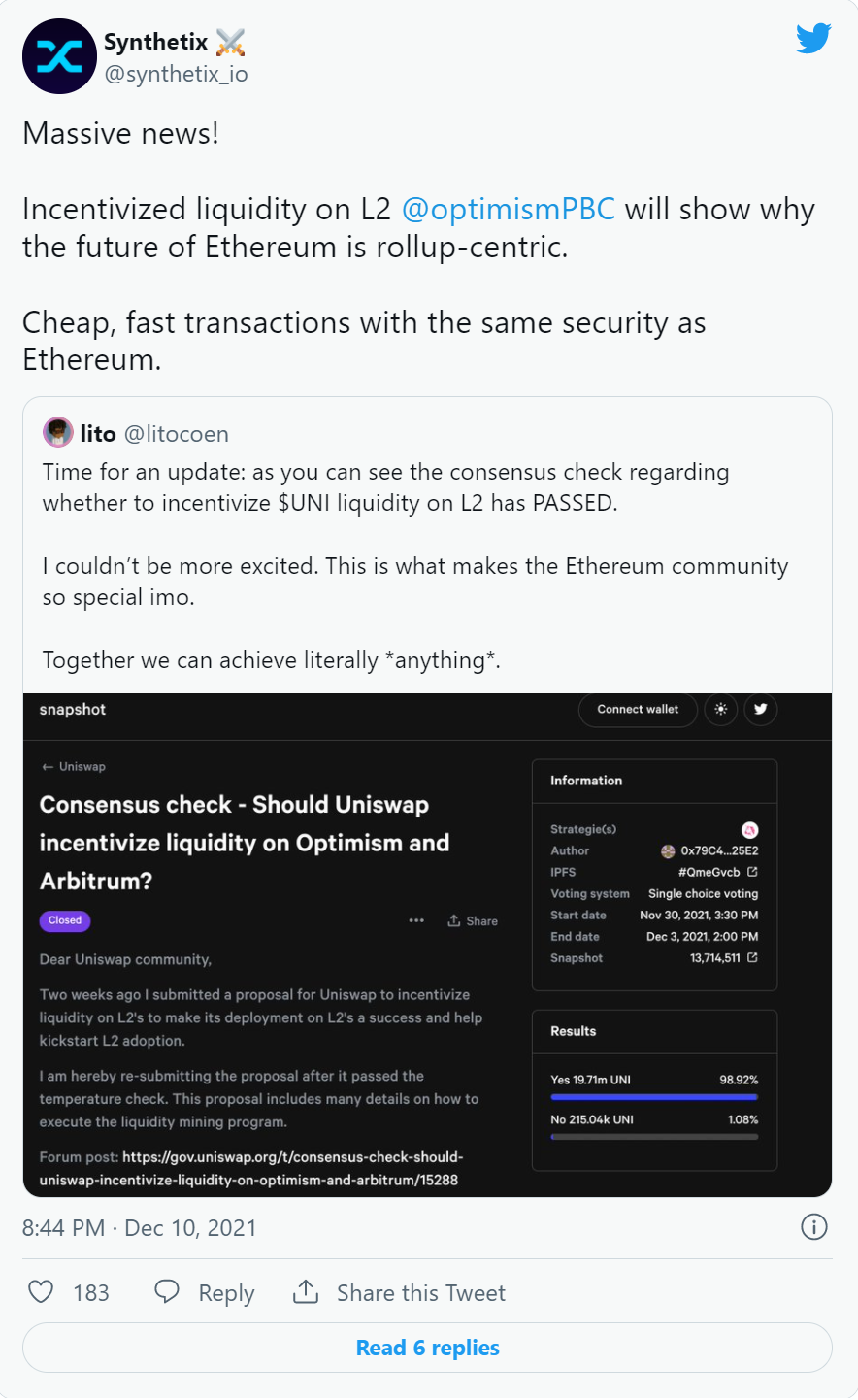Click the share upload arrow icon
This screenshot has width=858, height=1400.
(x=306, y=1291)
